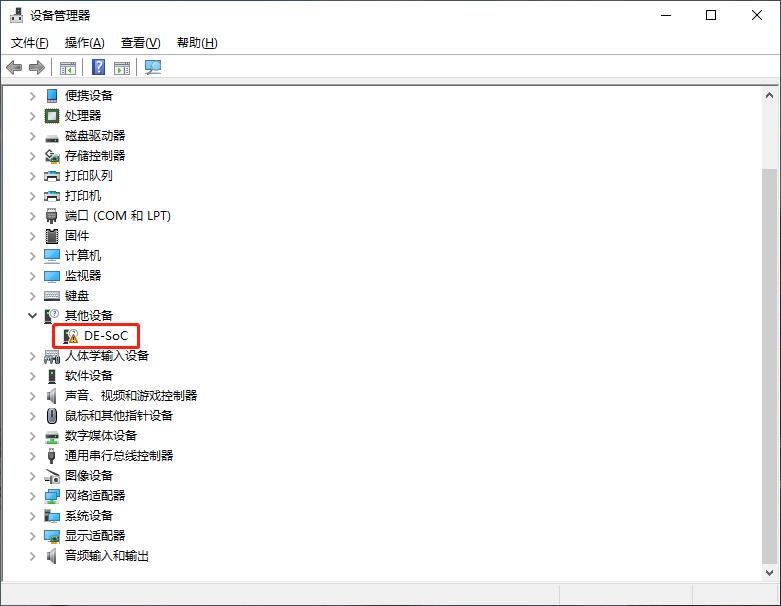
Task: Click the 鼠标和其他指针设备 mouse icon
Action: tap(52, 416)
